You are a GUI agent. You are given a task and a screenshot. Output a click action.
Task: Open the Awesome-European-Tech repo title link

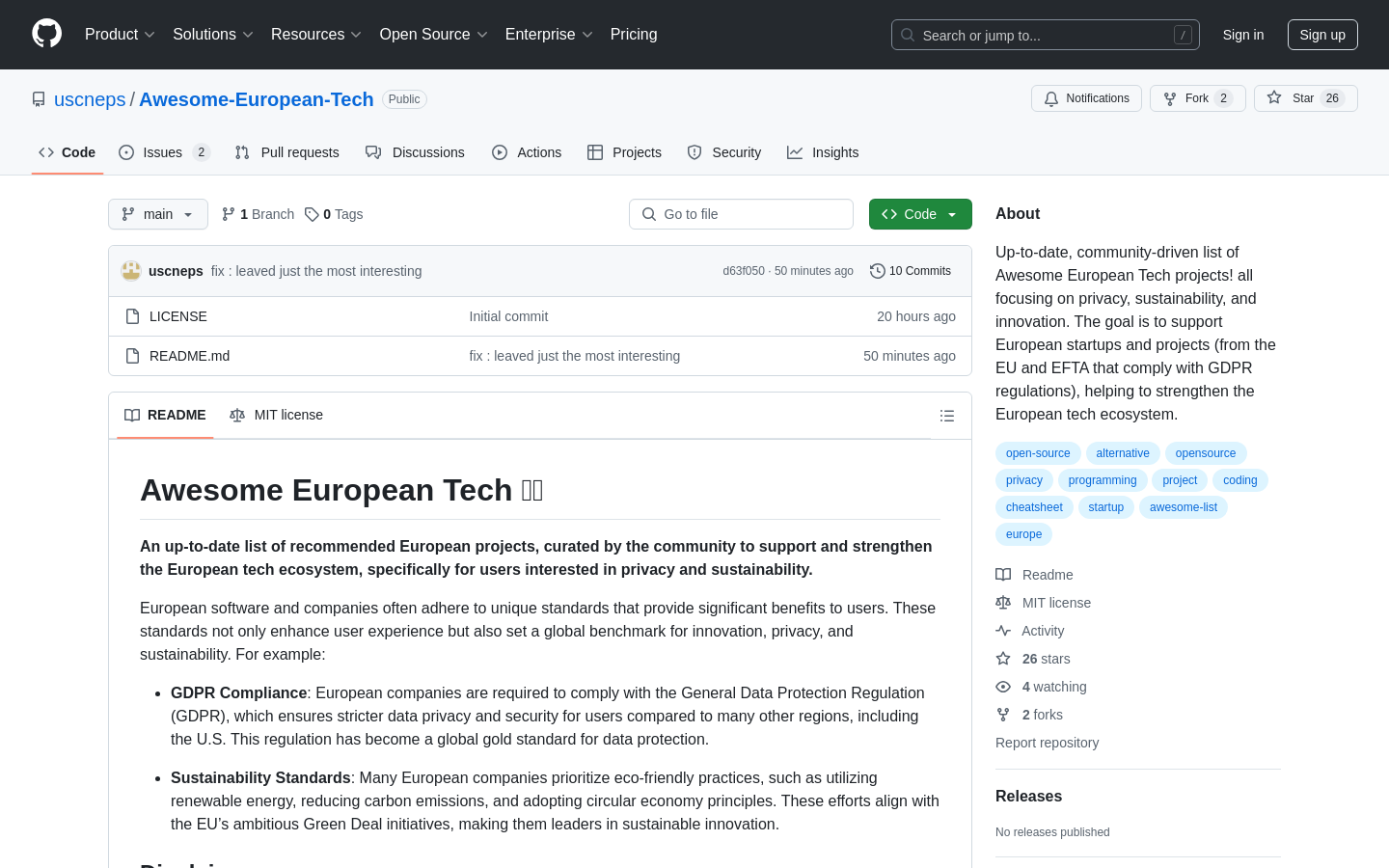coord(257,99)
